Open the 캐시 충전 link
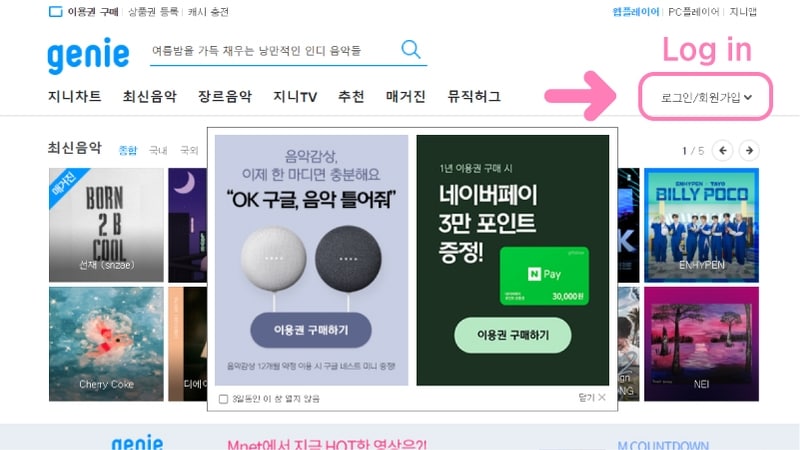The width and height of the screenshot is (800, 450). (208, 12)
